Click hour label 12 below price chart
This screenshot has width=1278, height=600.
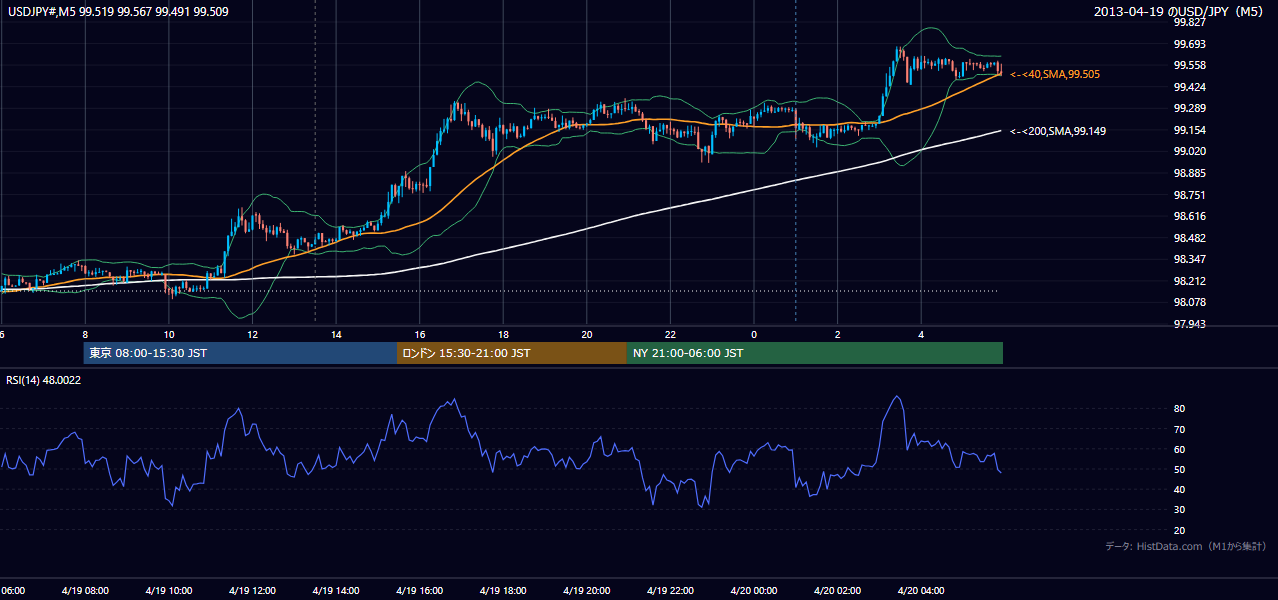pyautogui.click(x=252, y=334)
